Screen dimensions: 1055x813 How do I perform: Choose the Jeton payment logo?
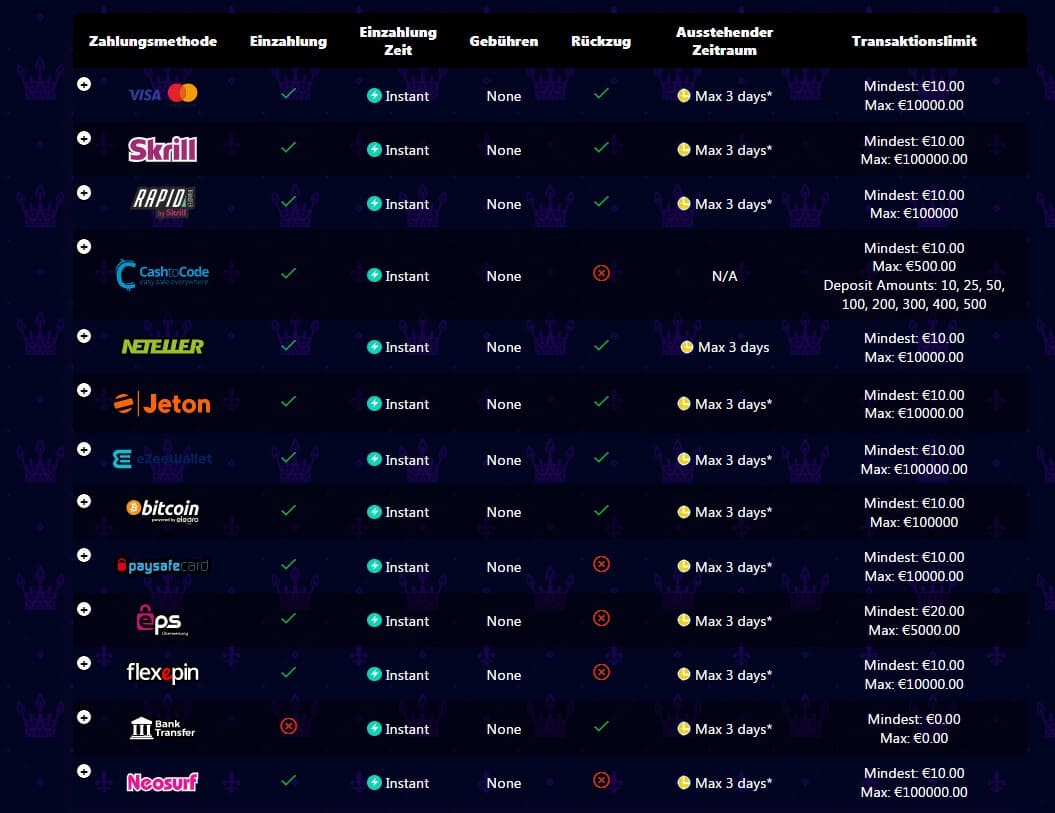[162, 404]
